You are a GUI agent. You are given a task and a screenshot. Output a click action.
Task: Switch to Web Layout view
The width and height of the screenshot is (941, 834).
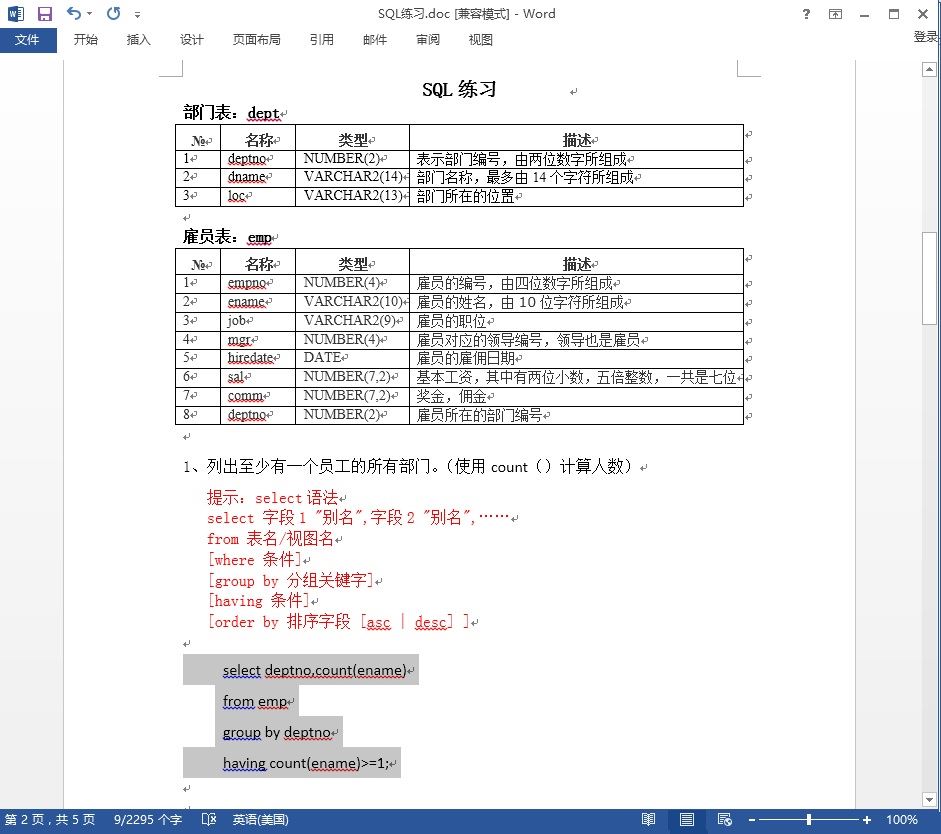point(724,820)
